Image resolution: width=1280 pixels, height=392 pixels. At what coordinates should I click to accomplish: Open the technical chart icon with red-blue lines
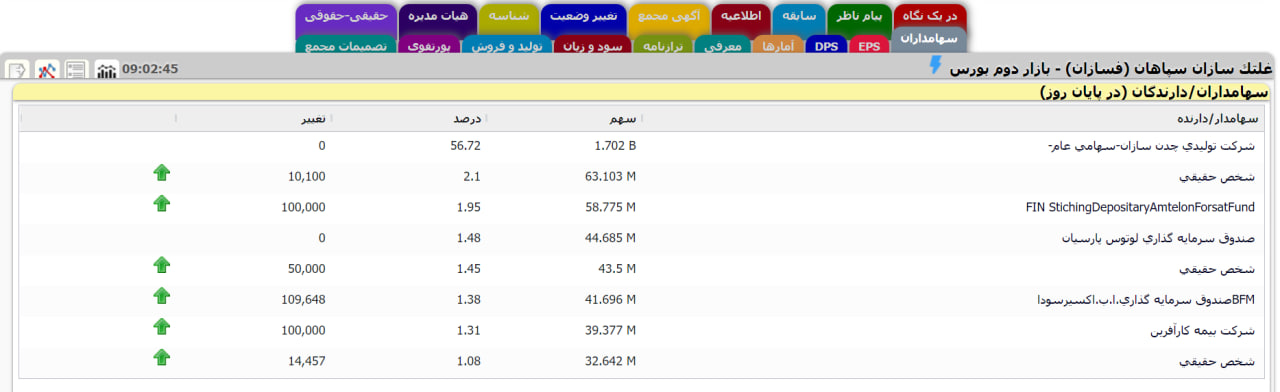click(x=47, y=69)
